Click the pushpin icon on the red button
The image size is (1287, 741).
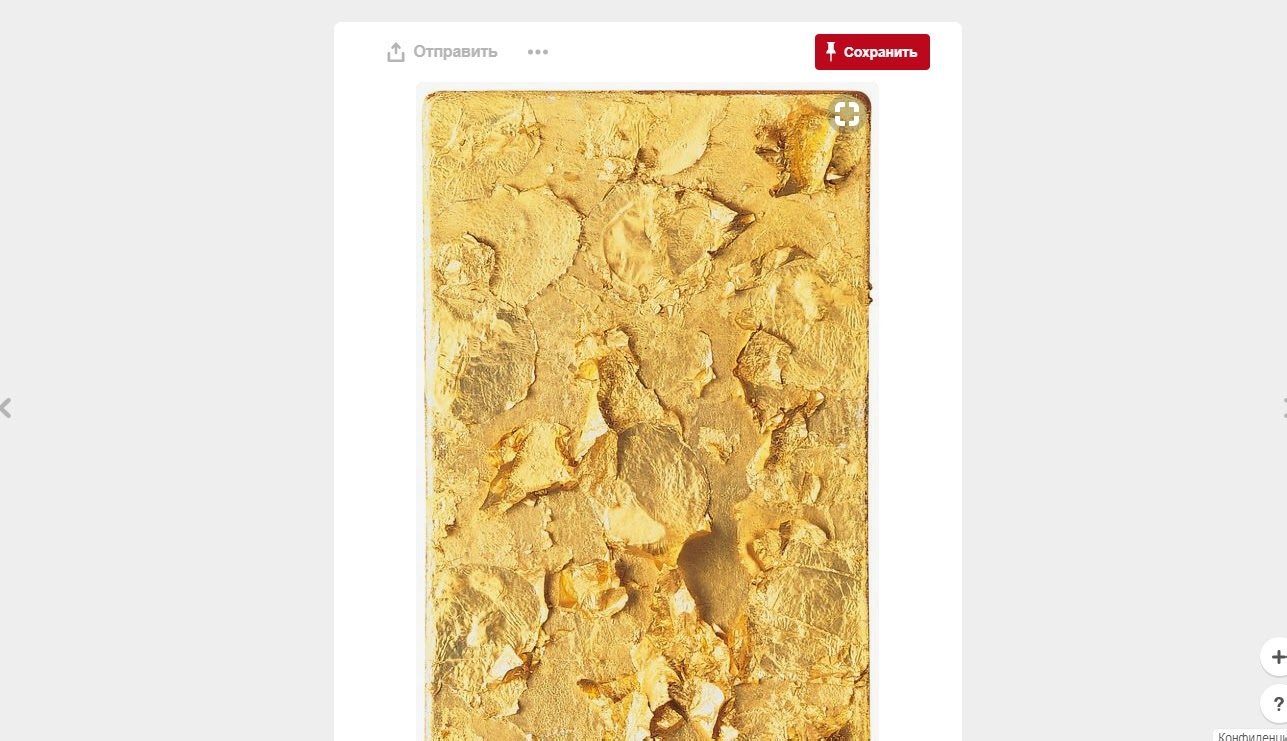click(x=831, y=52)
